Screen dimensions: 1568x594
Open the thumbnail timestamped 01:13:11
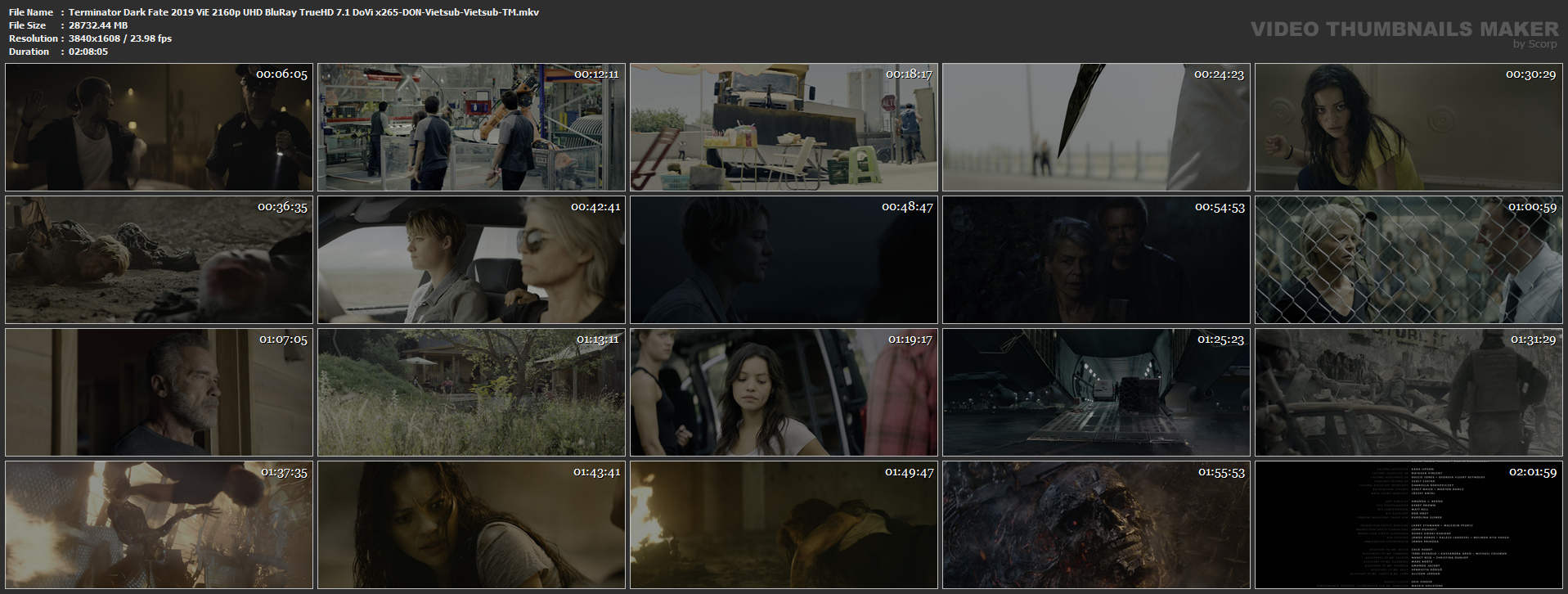click(x=471, y=392)
